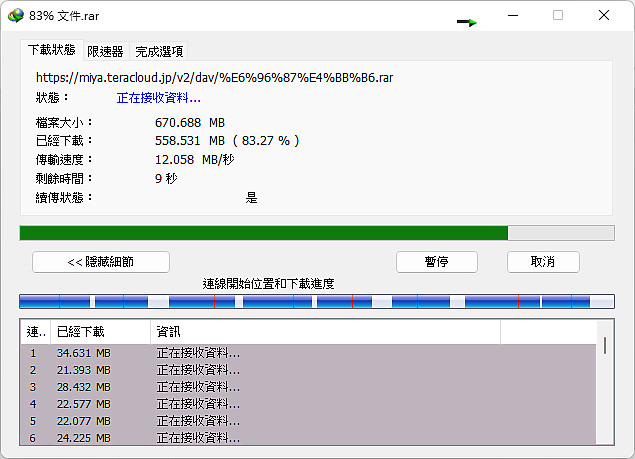Image resolution: width=635 pixels, height=459 pixels.
Task: Click the 續傳狀態 label
Action: click(64, 198)
